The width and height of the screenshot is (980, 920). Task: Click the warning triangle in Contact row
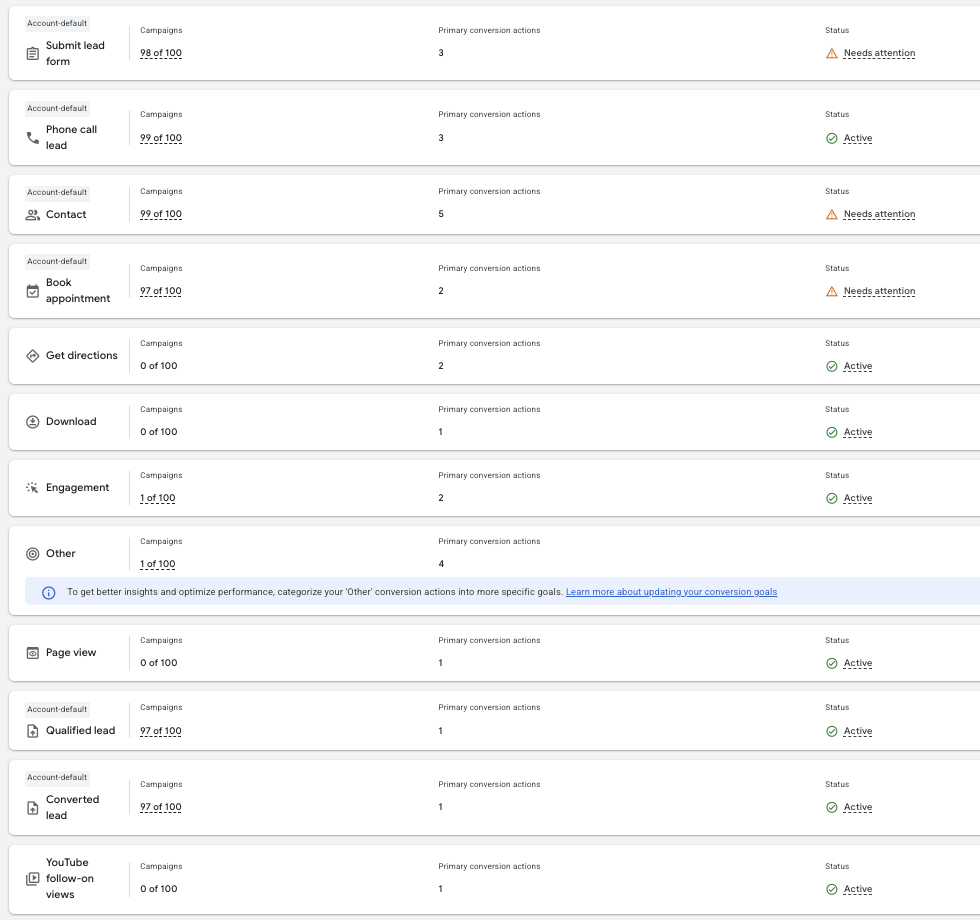(x=831, y=214)
